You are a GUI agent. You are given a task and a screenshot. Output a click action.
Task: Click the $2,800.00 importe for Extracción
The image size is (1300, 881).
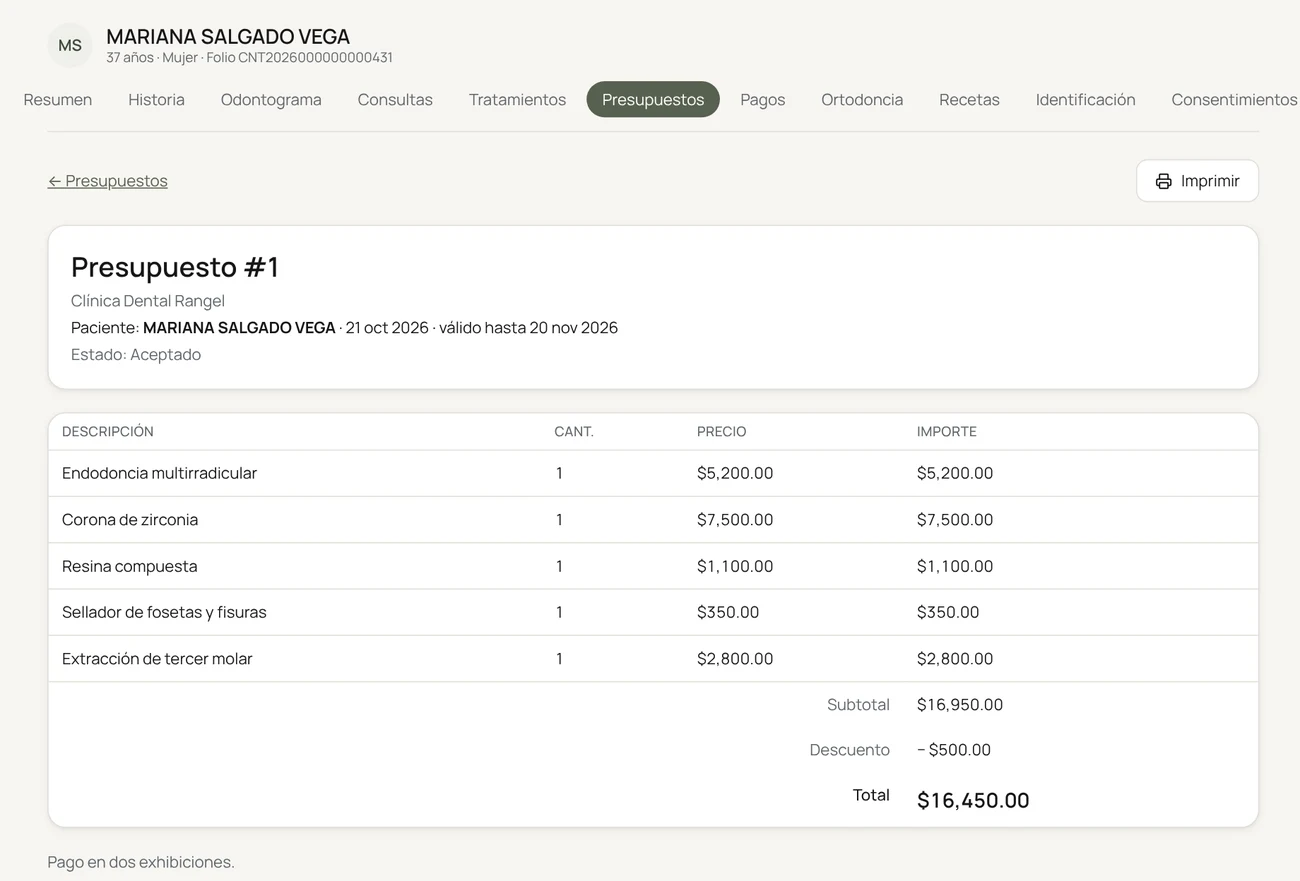pos(955,659)
